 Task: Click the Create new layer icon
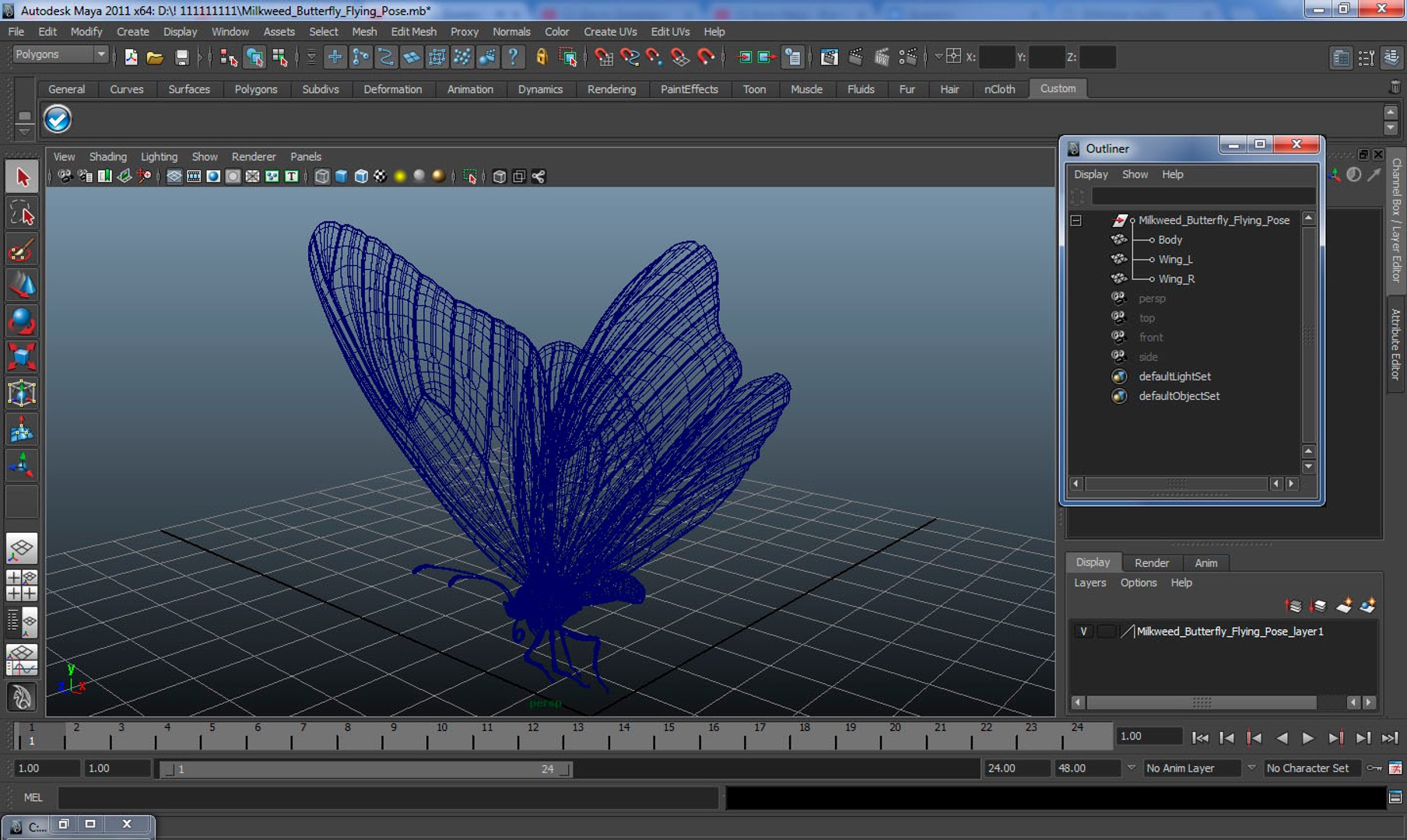[1343, 605]
